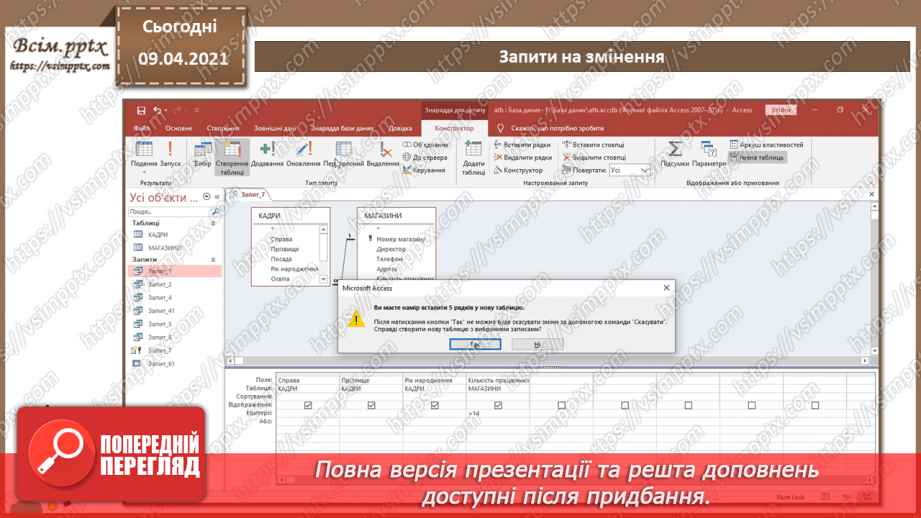Open the Повертати: Усі dropdown
The width and height of the screenshot is (921, 518).
[x=645, y=170]
